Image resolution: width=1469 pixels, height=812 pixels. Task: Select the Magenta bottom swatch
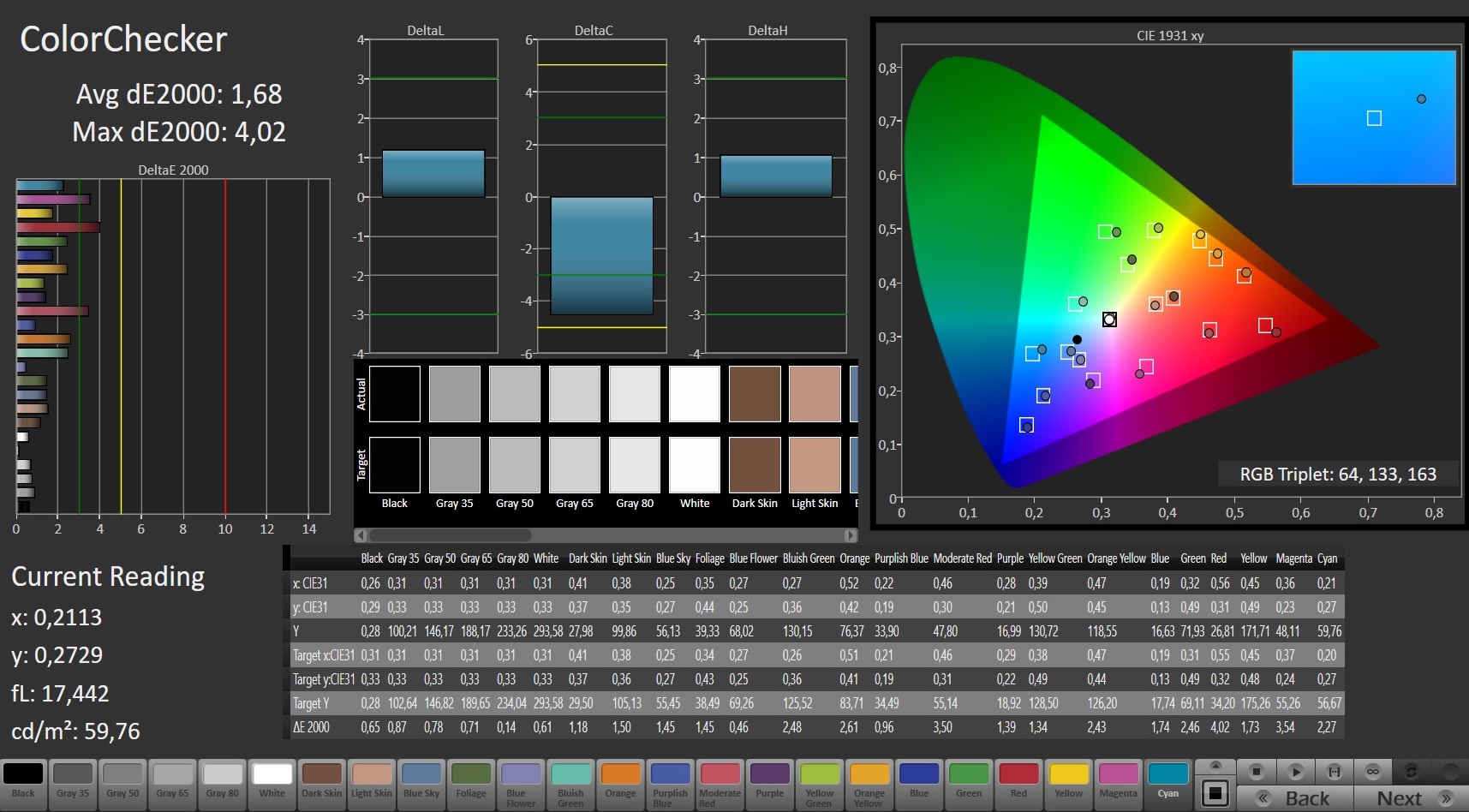1118,784
